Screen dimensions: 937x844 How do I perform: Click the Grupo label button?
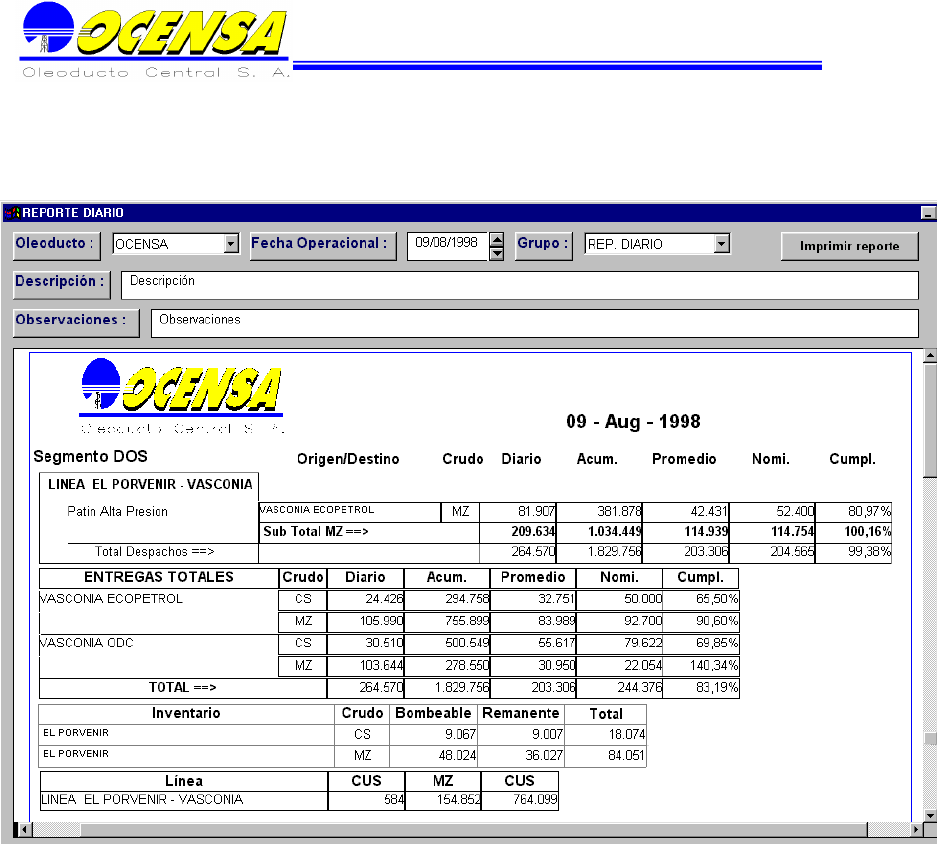coord(544,246)
